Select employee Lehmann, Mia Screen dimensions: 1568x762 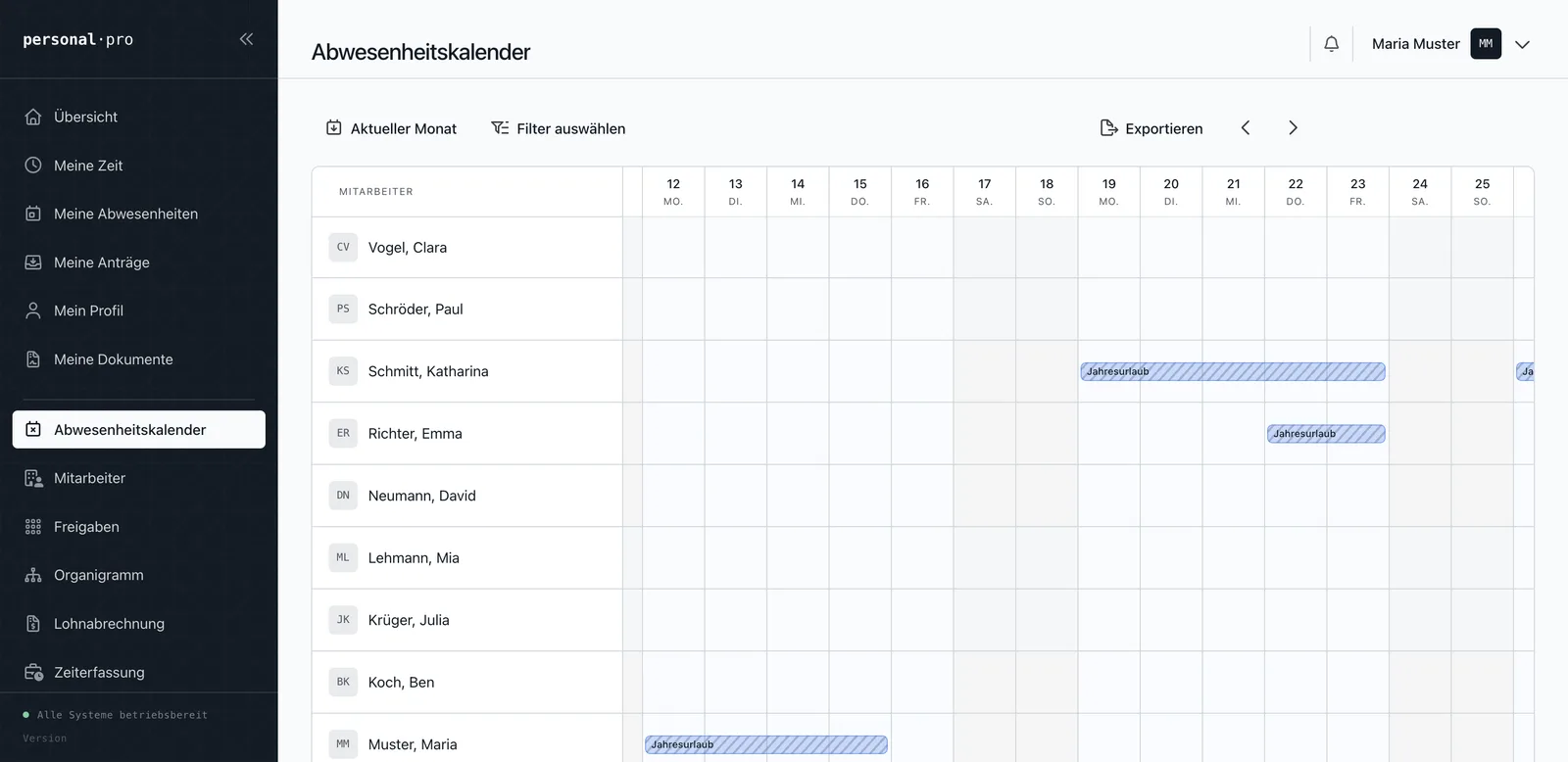point(414,558)
